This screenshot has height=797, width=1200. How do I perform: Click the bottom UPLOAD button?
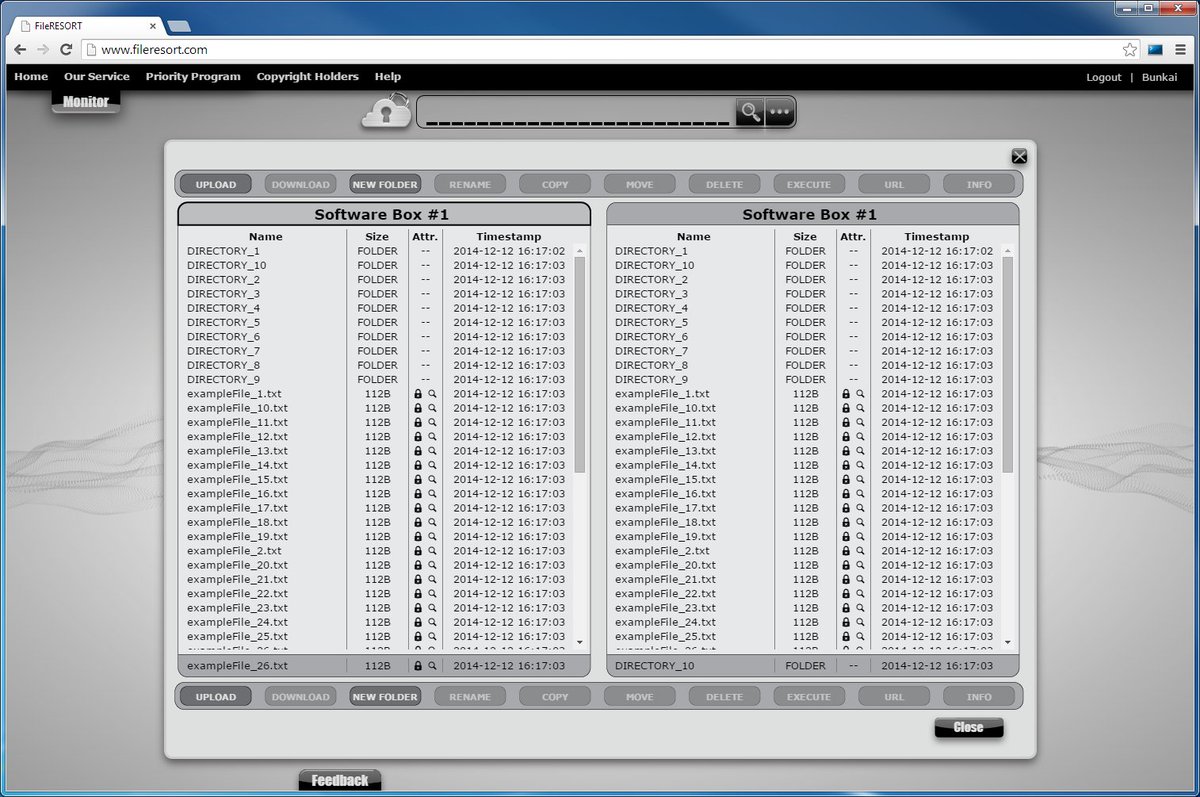pyautogui.click(x=216, y=697)
